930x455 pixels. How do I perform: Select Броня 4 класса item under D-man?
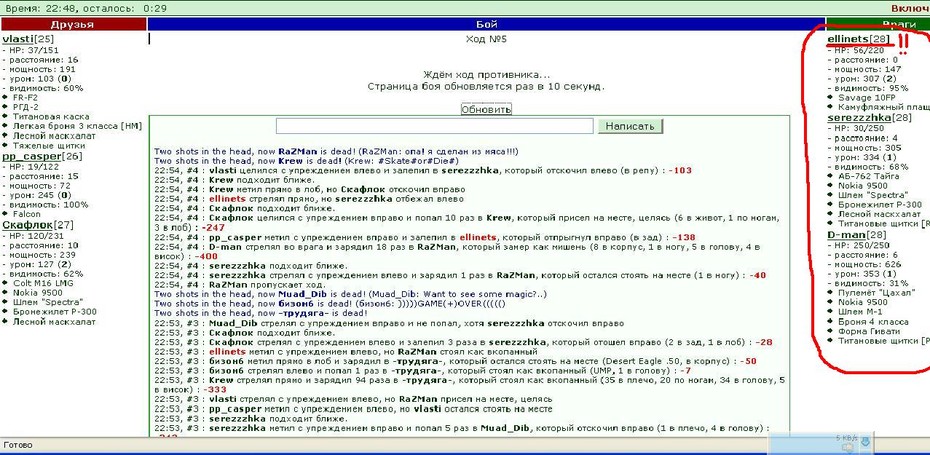(873, 322)
